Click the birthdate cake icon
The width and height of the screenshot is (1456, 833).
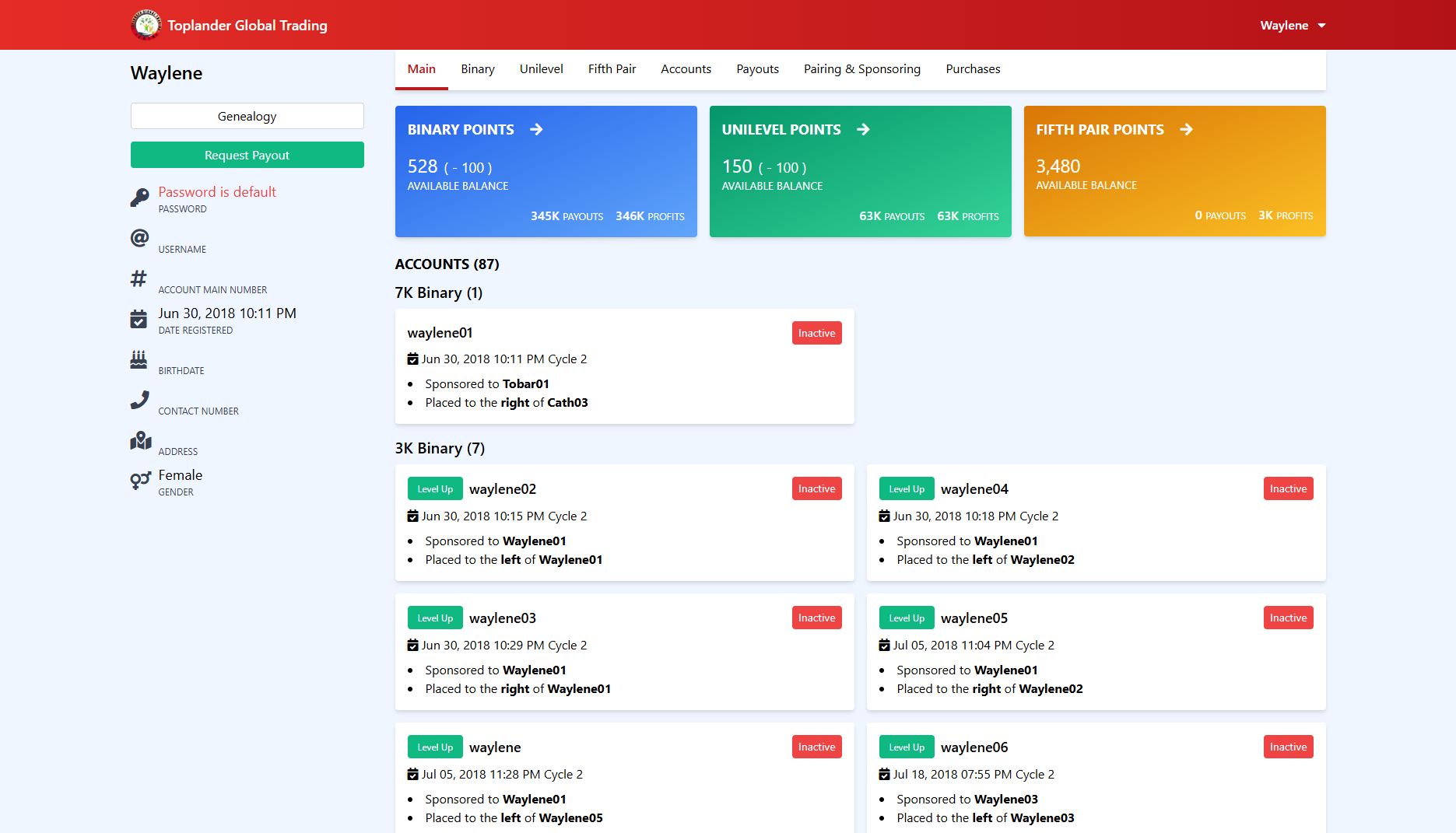139,359
